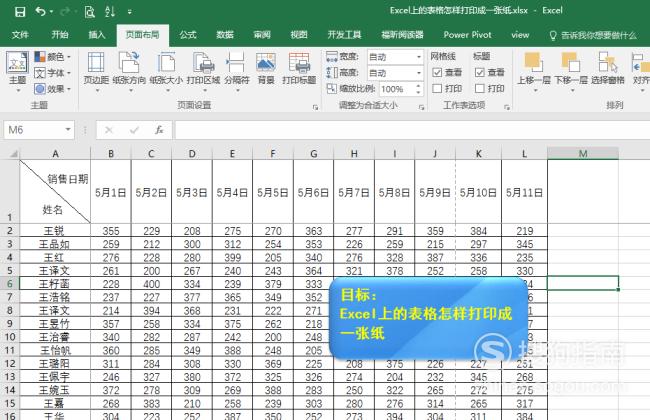The height and width of the screenshot is (420, 650).
Task: Customize quick access toolbar dropdown arrow
Action: (x=129, y=12)
